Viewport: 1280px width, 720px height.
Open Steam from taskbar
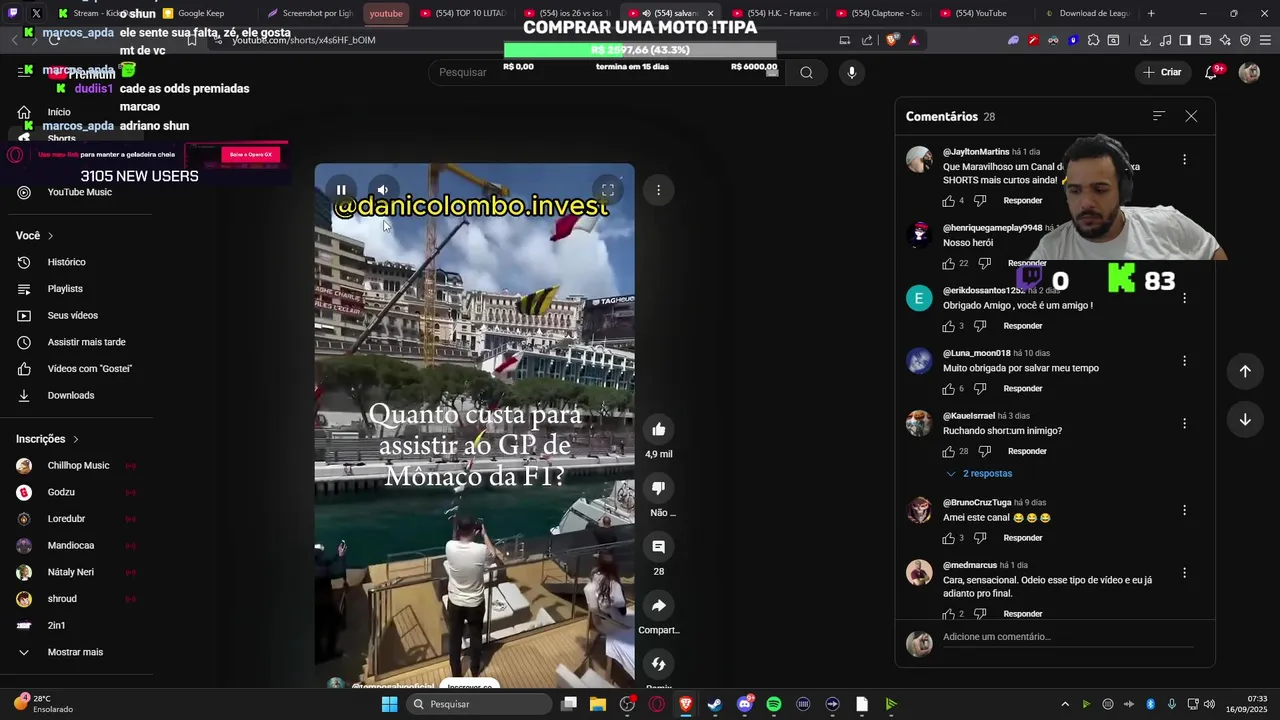[715, 704]
